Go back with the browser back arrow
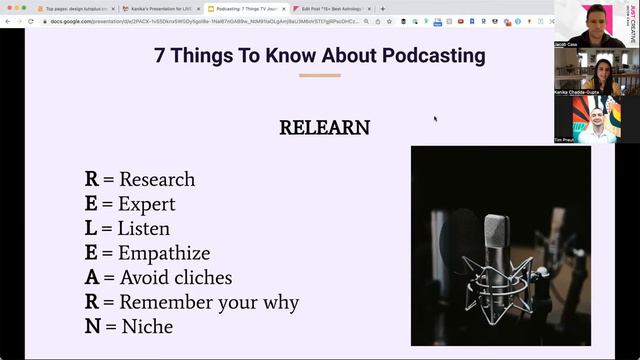Screen dimensions: 640x360 click(x=8, y=21)
